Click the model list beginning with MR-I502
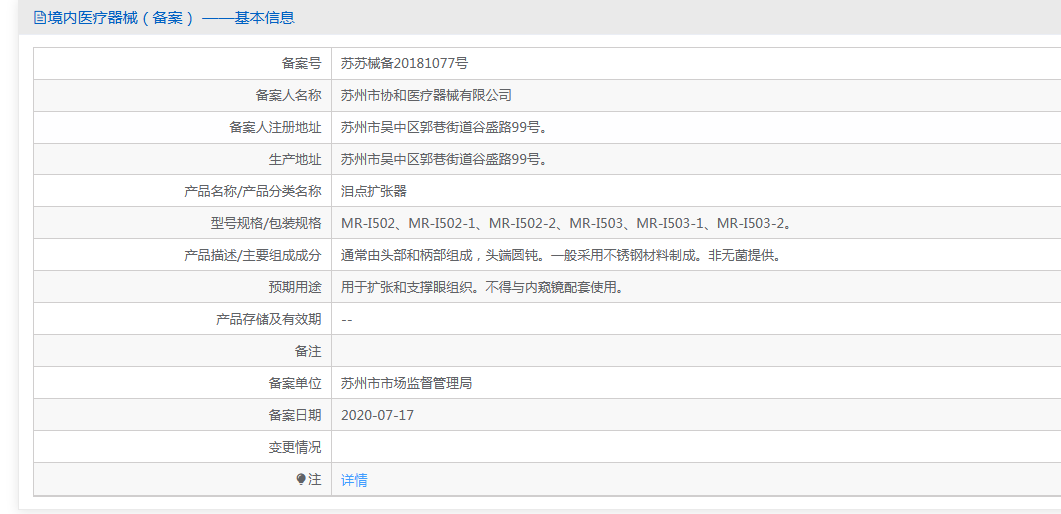This screenshot has width=1061, height=514. point(566,223)
